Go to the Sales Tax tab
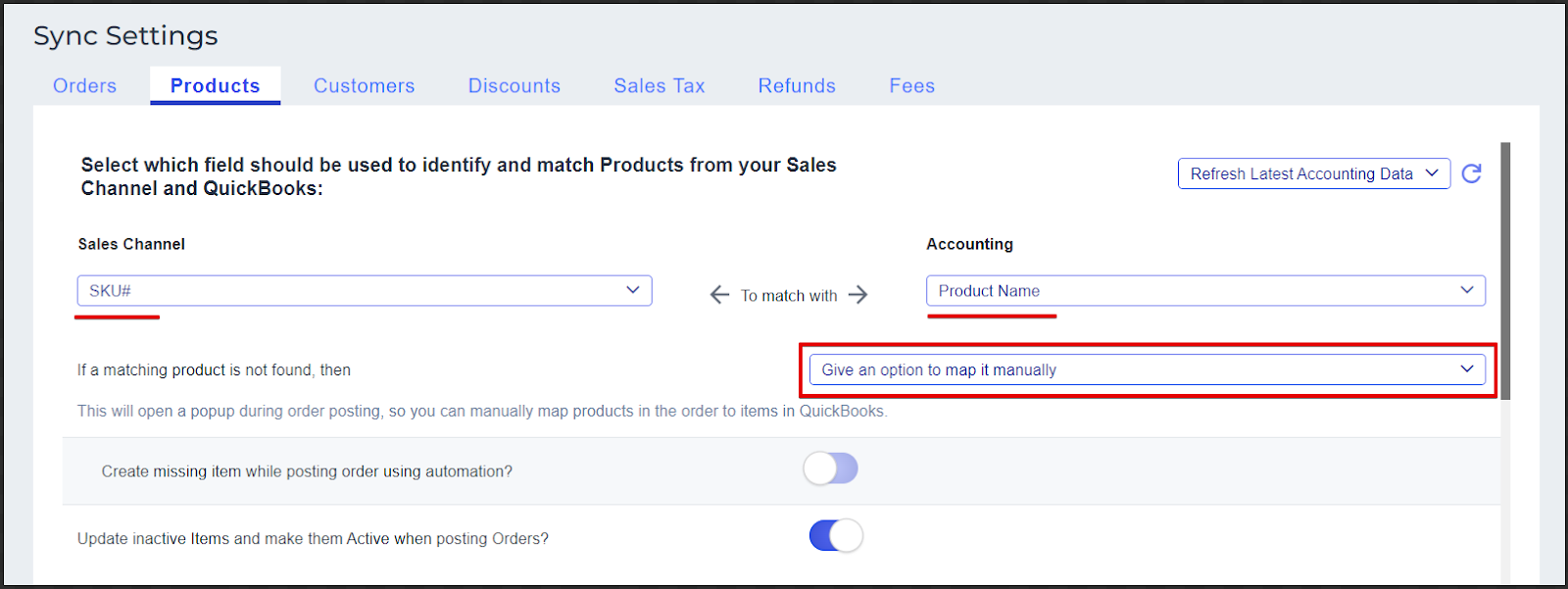The width and height of the screenshot is (1568, 589). (659, 86)
